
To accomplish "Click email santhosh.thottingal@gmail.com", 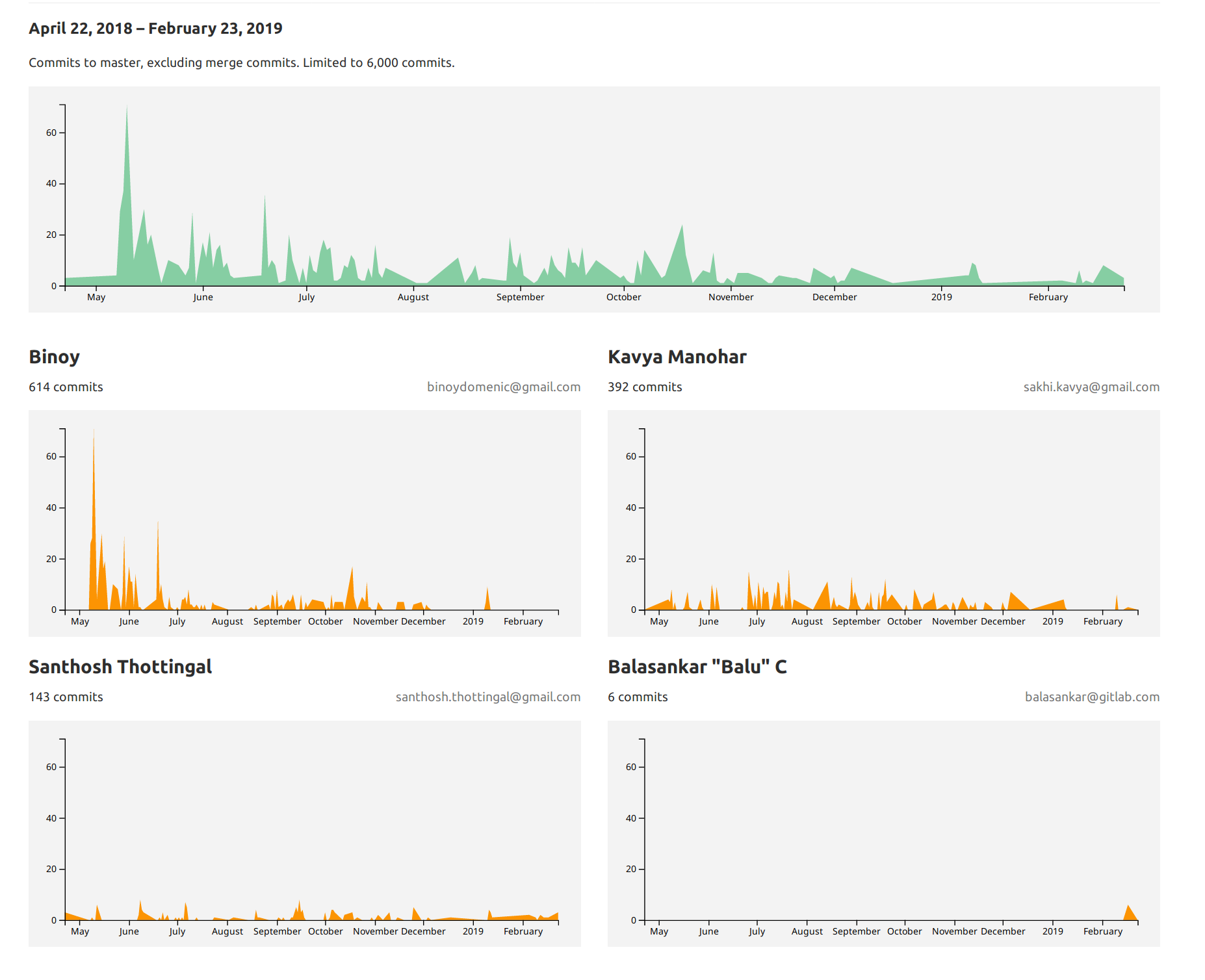I will pyautogui.click(x=488, y=697).
